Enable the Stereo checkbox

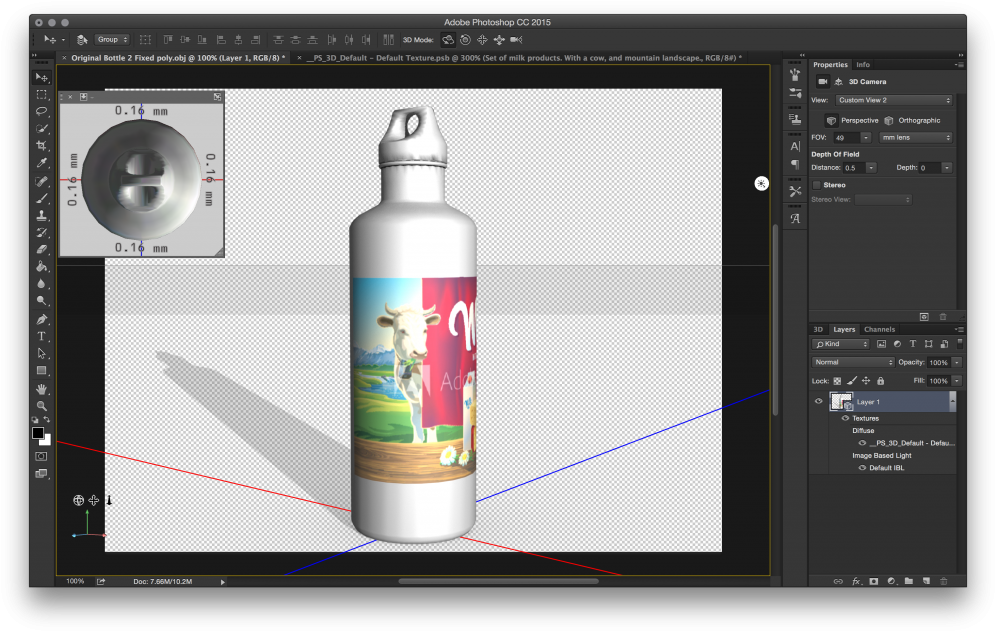coord(817,185)
